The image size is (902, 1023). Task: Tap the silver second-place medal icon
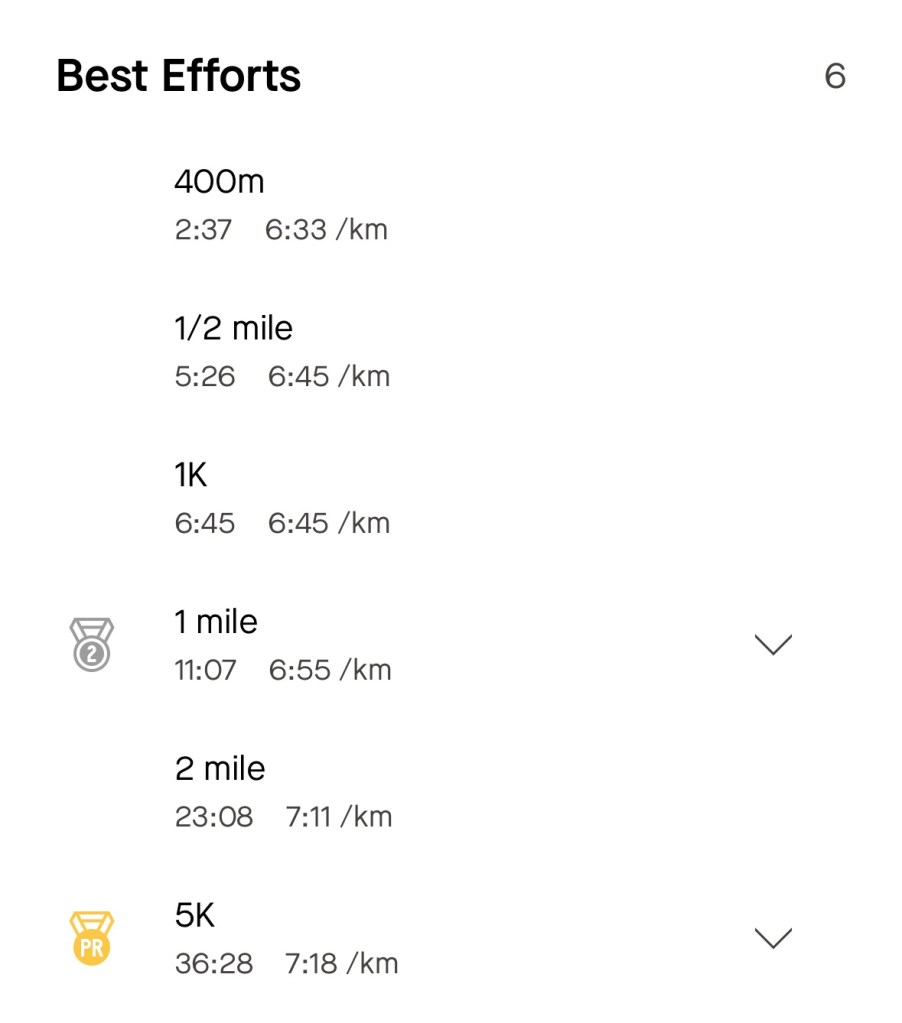pos(91,643)
